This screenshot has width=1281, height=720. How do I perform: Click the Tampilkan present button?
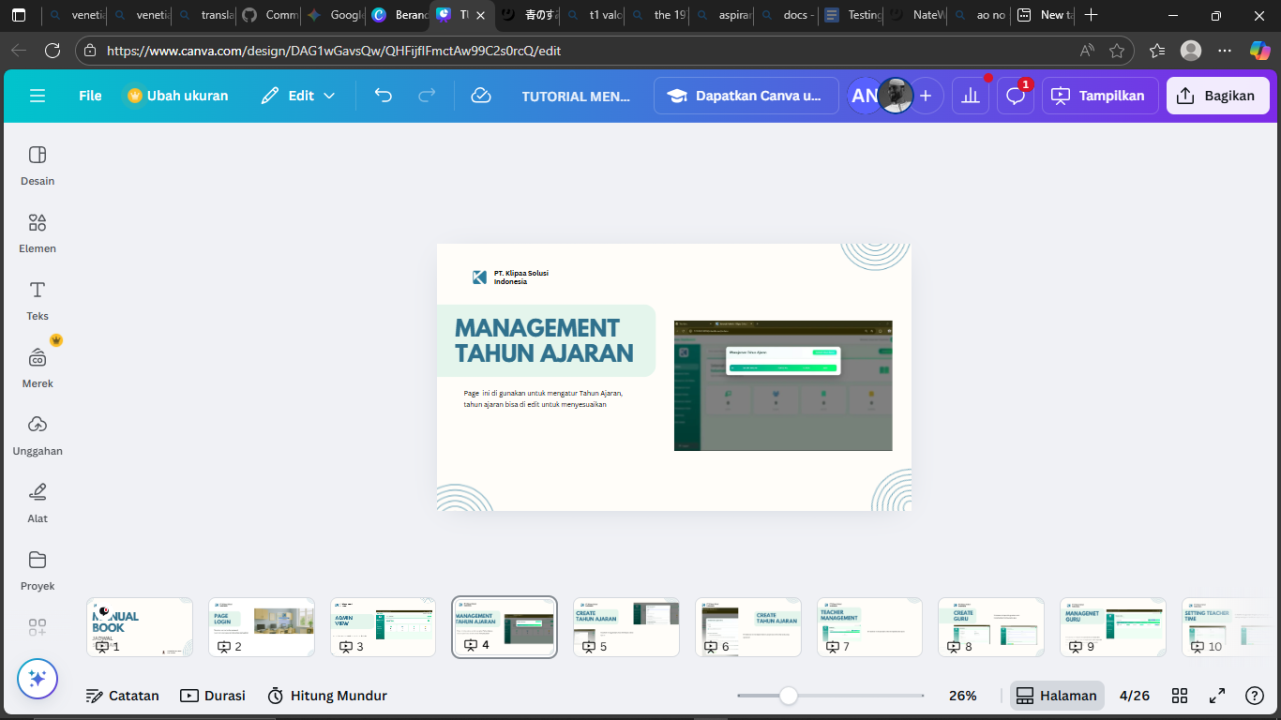1099,96
